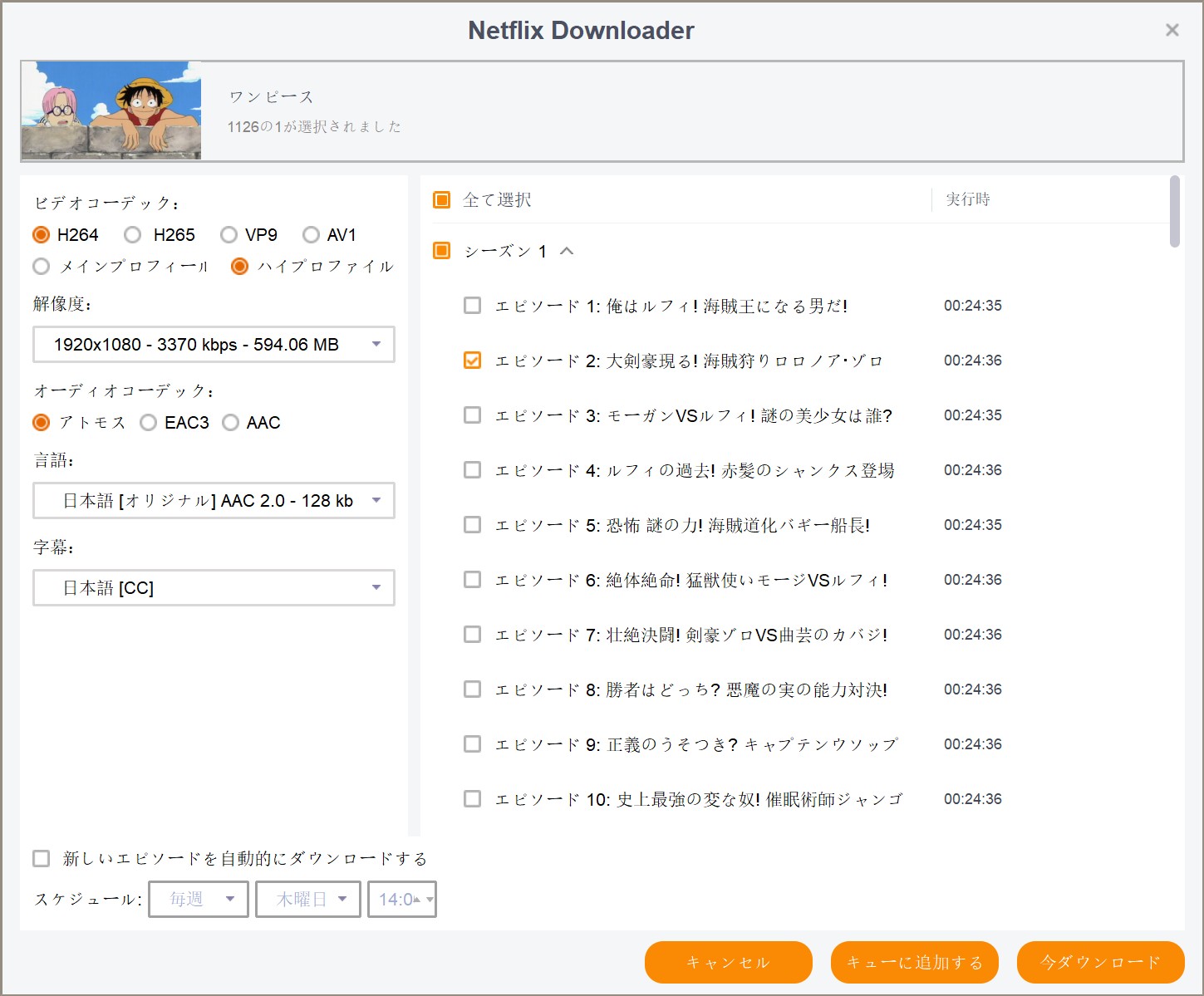1204x996 pixels.
Task: Click episode title ルフィの過去! 赤髪のシャンクス登場
Action: (750, 470)
